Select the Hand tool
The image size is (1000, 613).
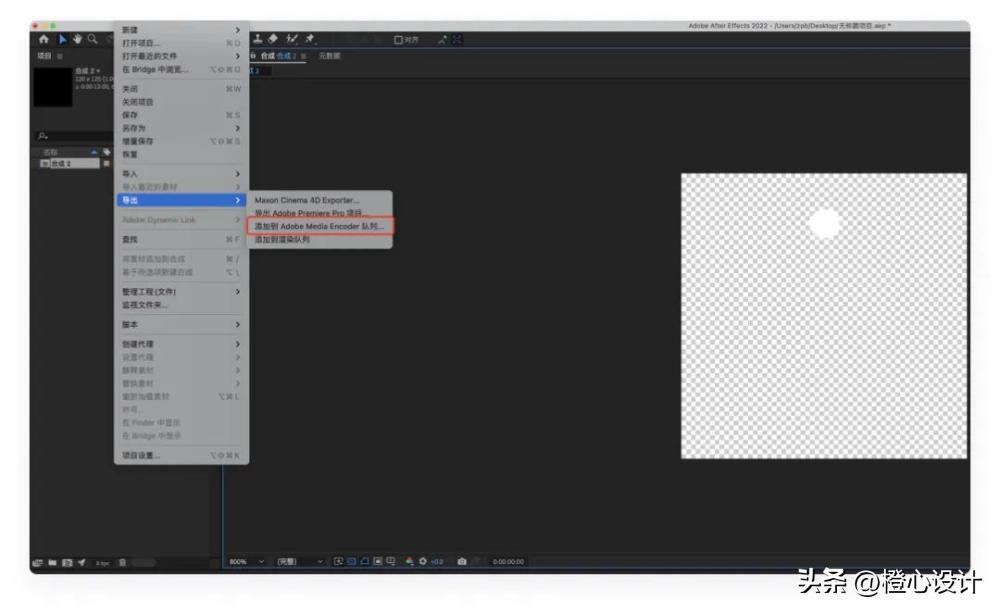pyautogui.click(x=76, y=39)
